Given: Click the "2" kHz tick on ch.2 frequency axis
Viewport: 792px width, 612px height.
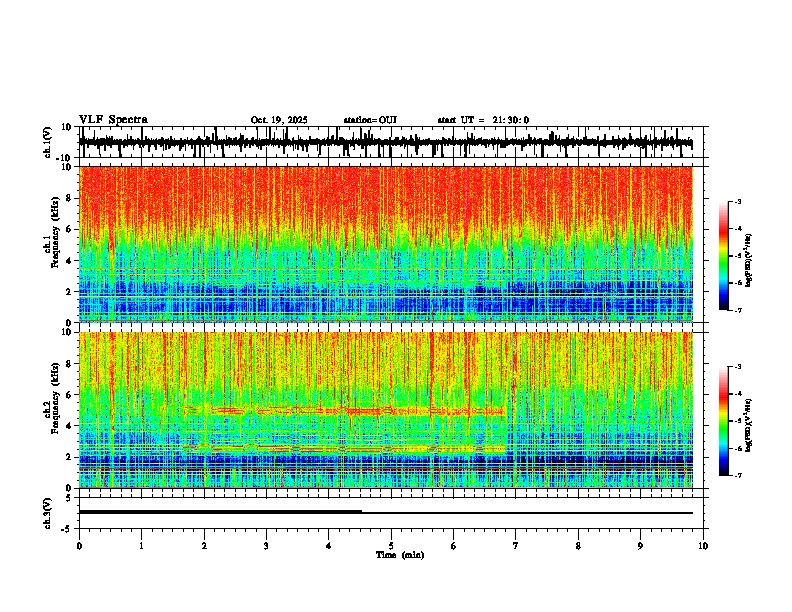Looking at the screenshot, I should click(70, 457).
